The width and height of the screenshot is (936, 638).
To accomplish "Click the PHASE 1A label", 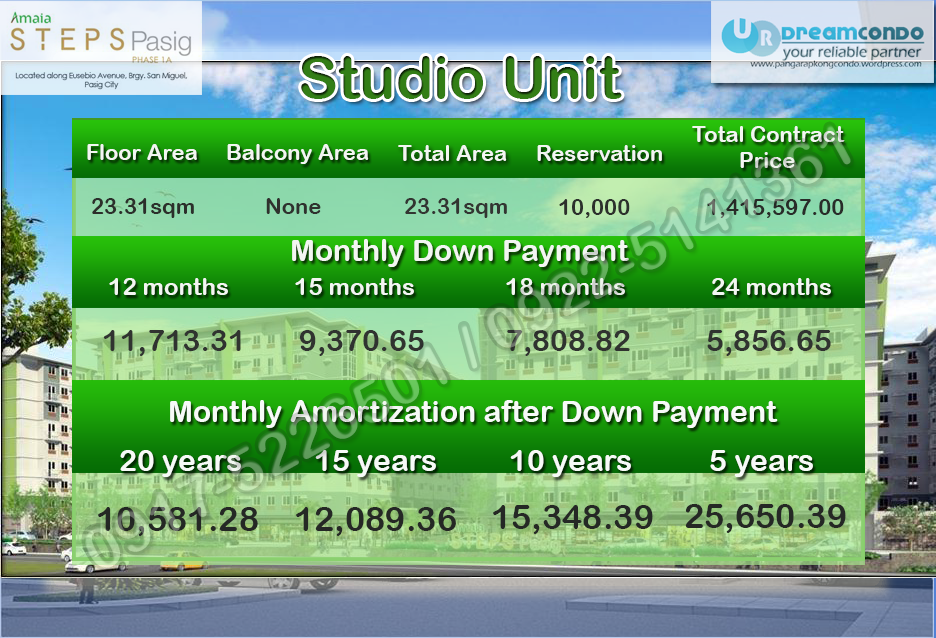I will [152, 59].
